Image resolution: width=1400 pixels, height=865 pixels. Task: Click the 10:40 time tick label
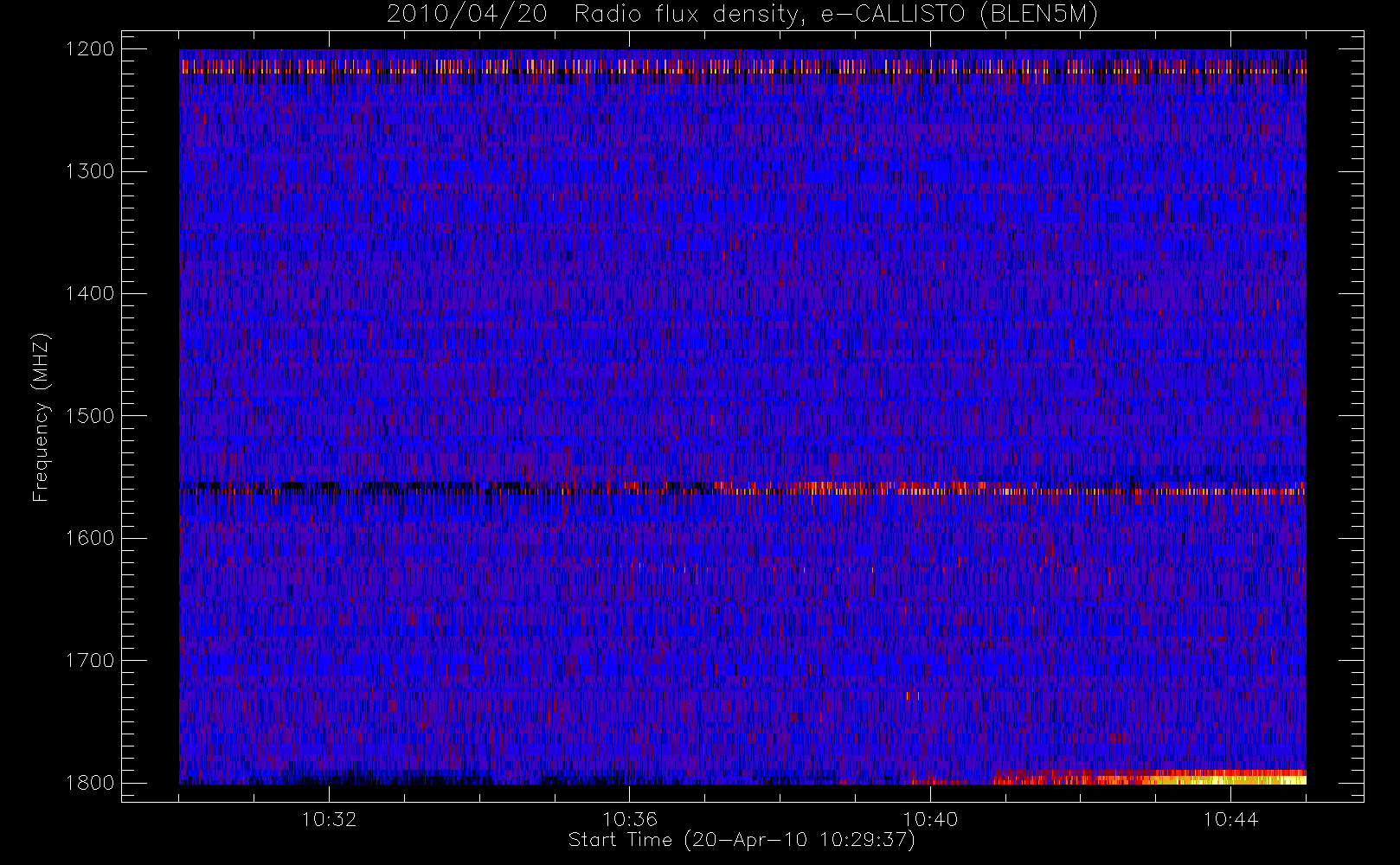pos(930,819)
